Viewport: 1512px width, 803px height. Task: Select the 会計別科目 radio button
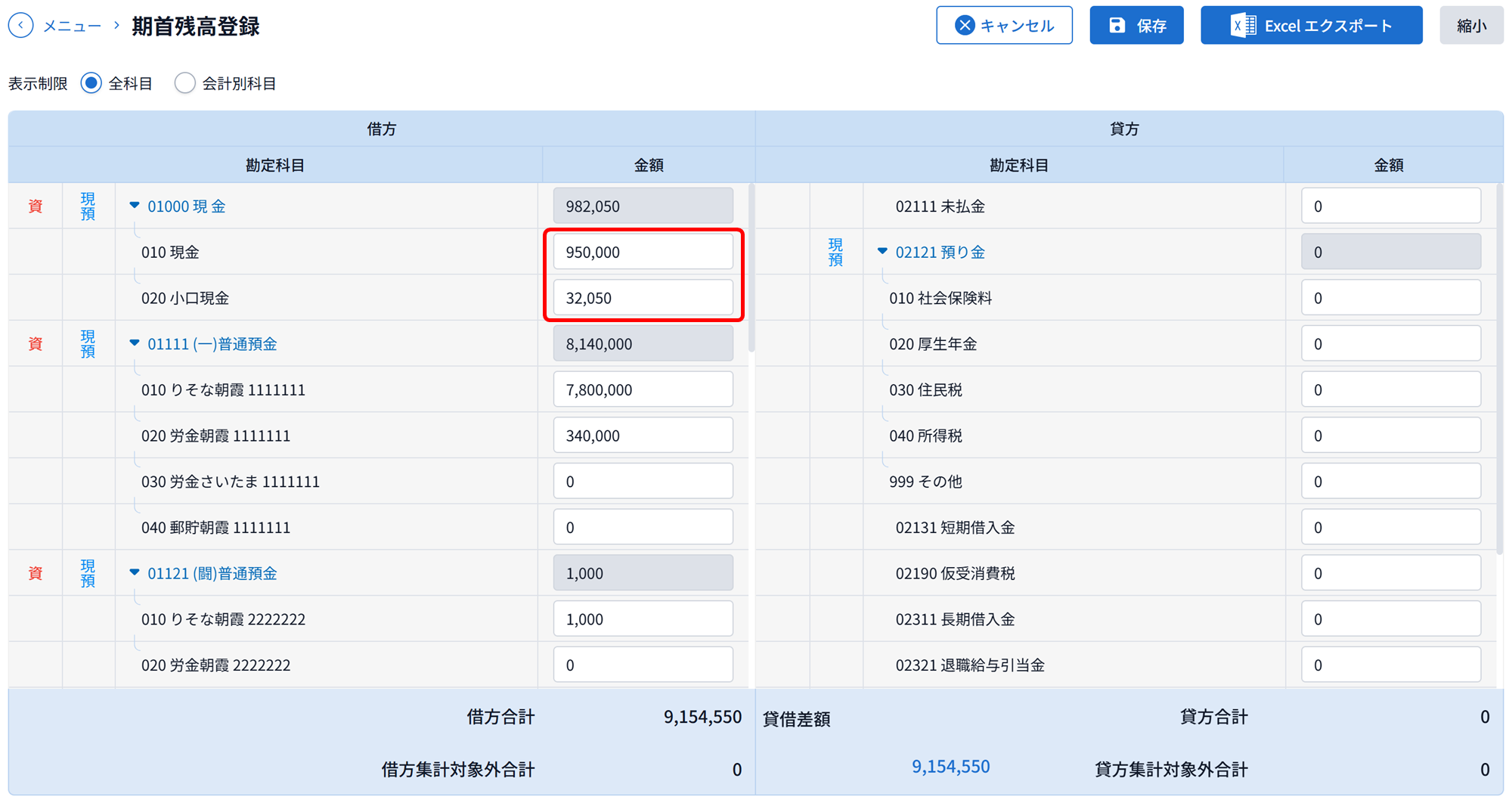pos(185,83)
